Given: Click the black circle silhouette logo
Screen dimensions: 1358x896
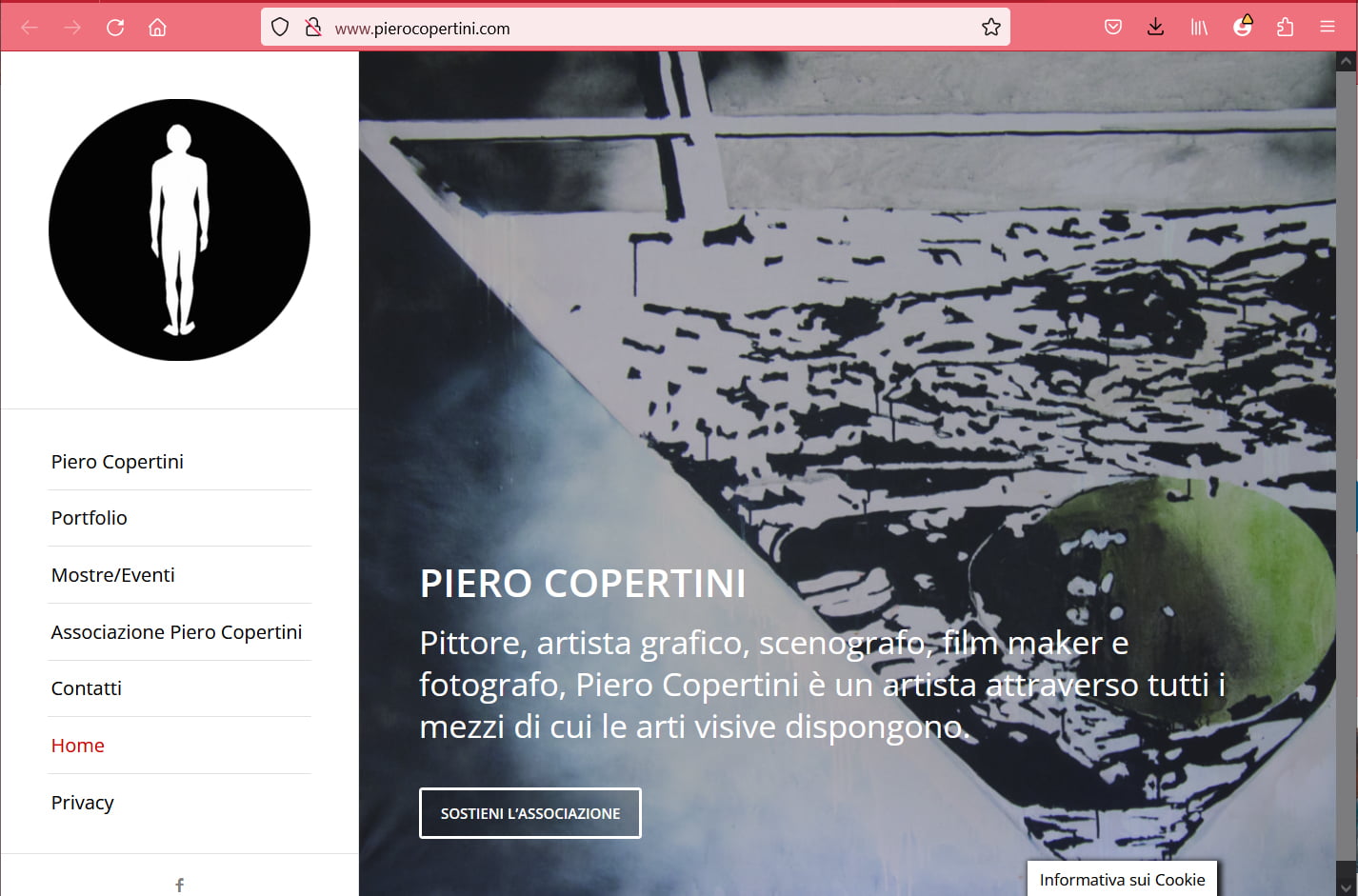Looking at the screenshot, I should click(179, 229).
